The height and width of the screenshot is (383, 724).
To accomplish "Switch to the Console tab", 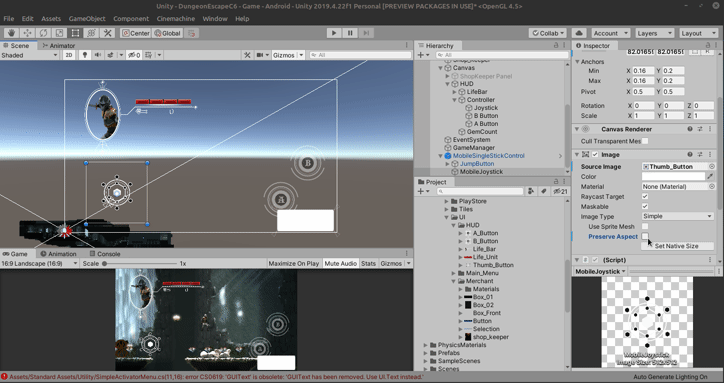I will tap(105, 254).
